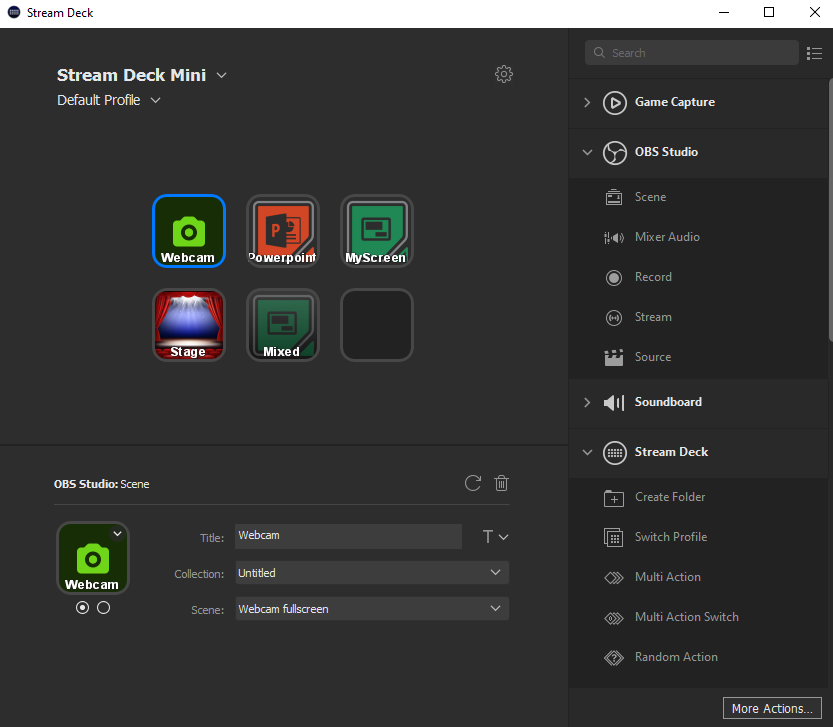Select the Source clapperboard icon

tap(614, 358)
